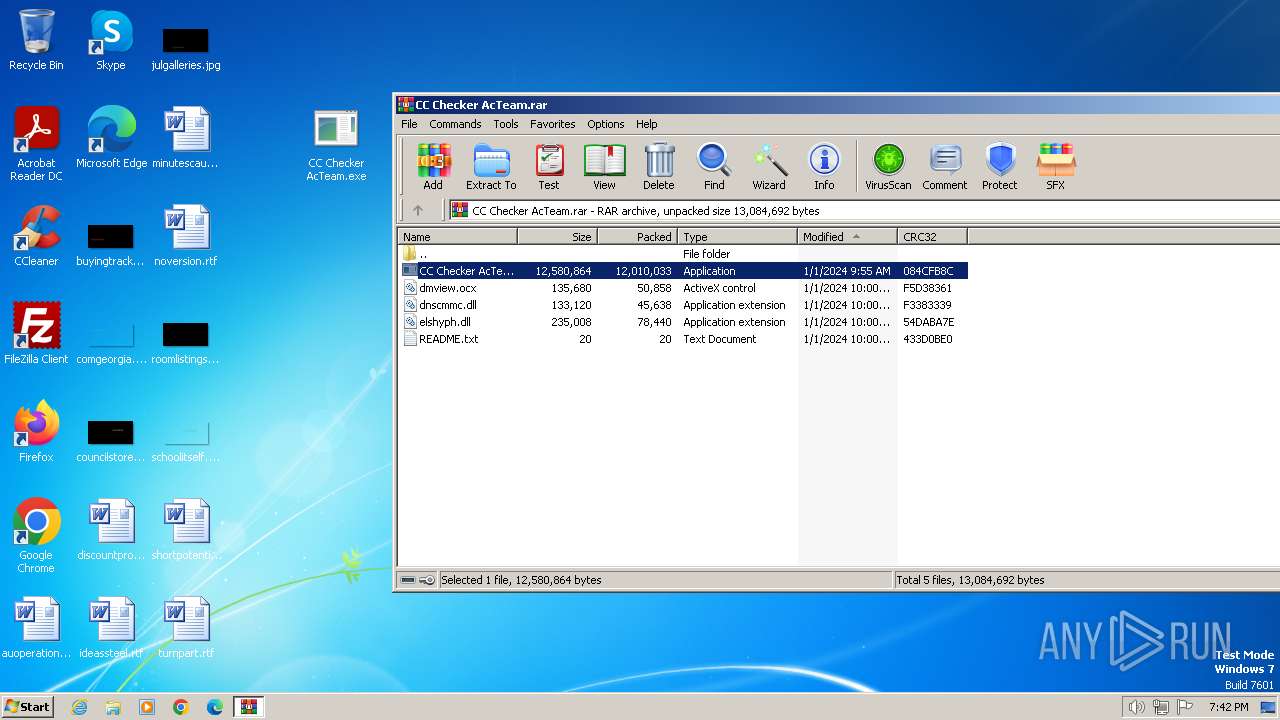Open FileZilla Client desktop shortcut

click(x=36, y=333)
